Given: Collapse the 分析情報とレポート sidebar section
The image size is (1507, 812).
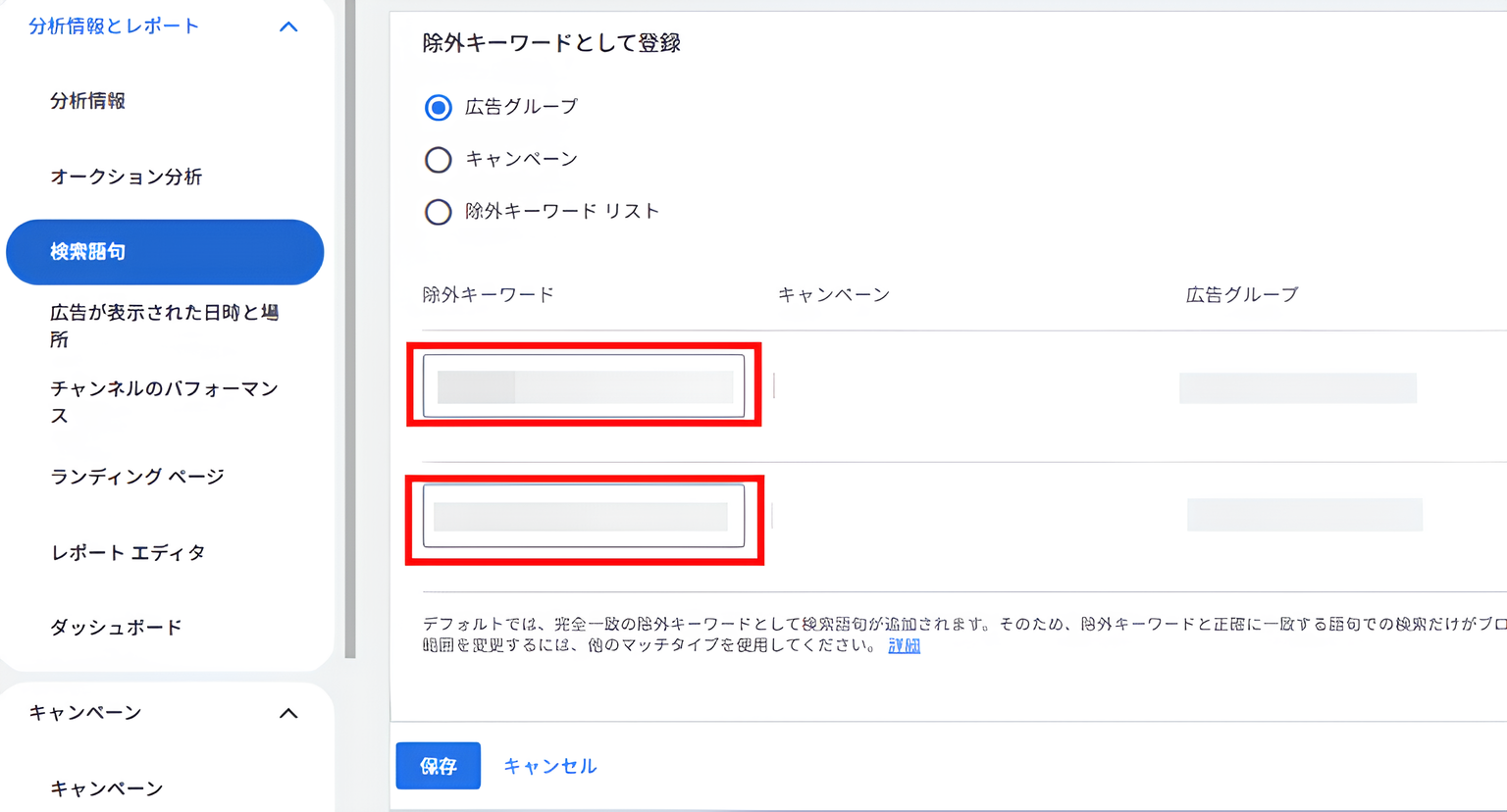Looking at the screenshot, I should [287, 26].
